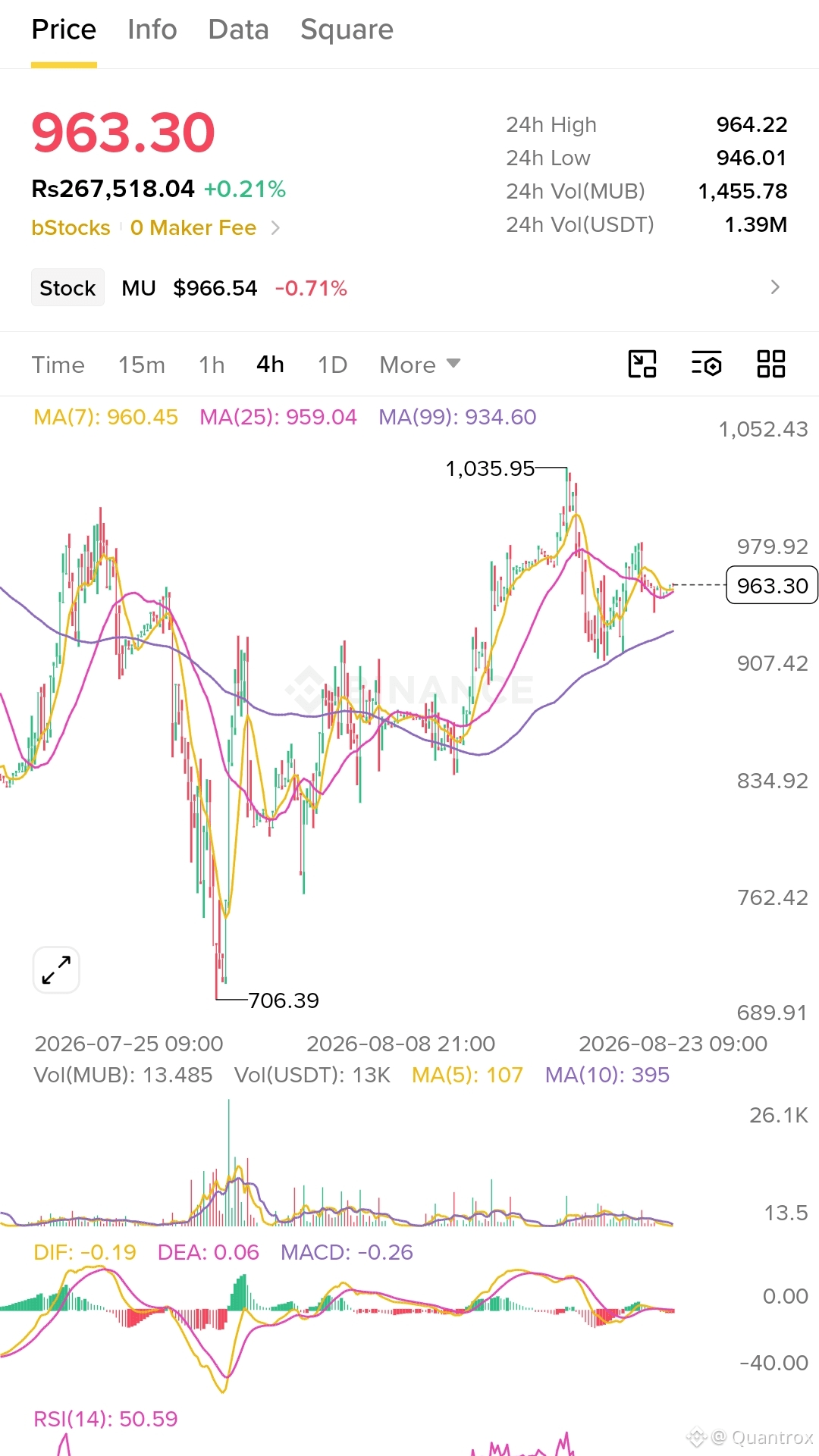Screen dimensions: 819x1456
Task: Tap the 2026-07-25 09:00 date label
Action: click(x=129, y=1044)
